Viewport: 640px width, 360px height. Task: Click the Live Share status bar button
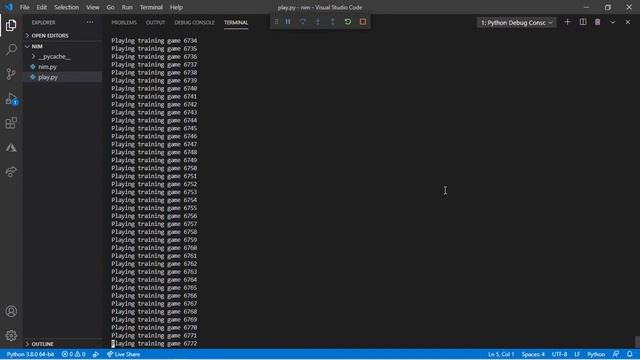[x=124, y=354]
